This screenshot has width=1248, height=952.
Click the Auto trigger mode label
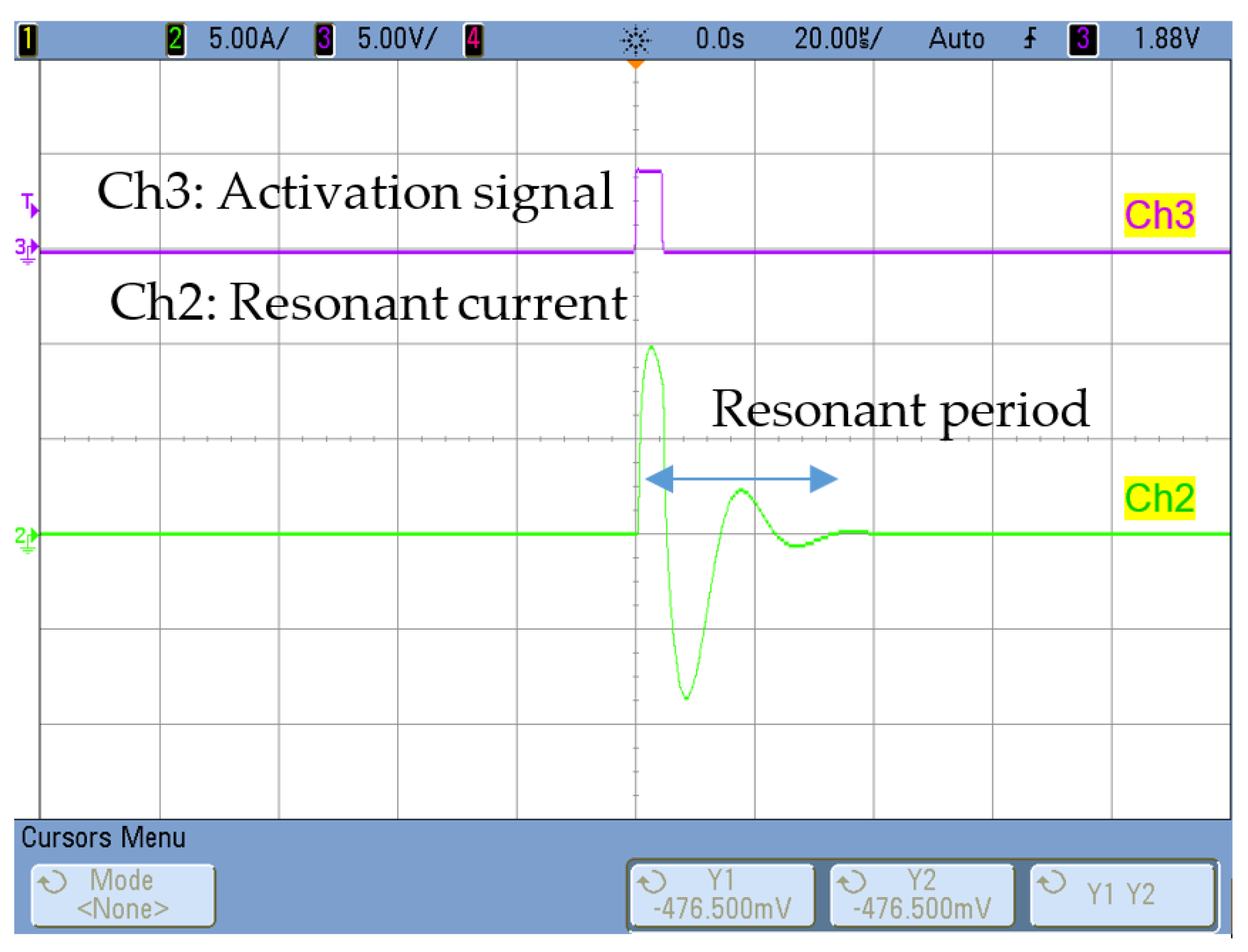pos(956,39)
